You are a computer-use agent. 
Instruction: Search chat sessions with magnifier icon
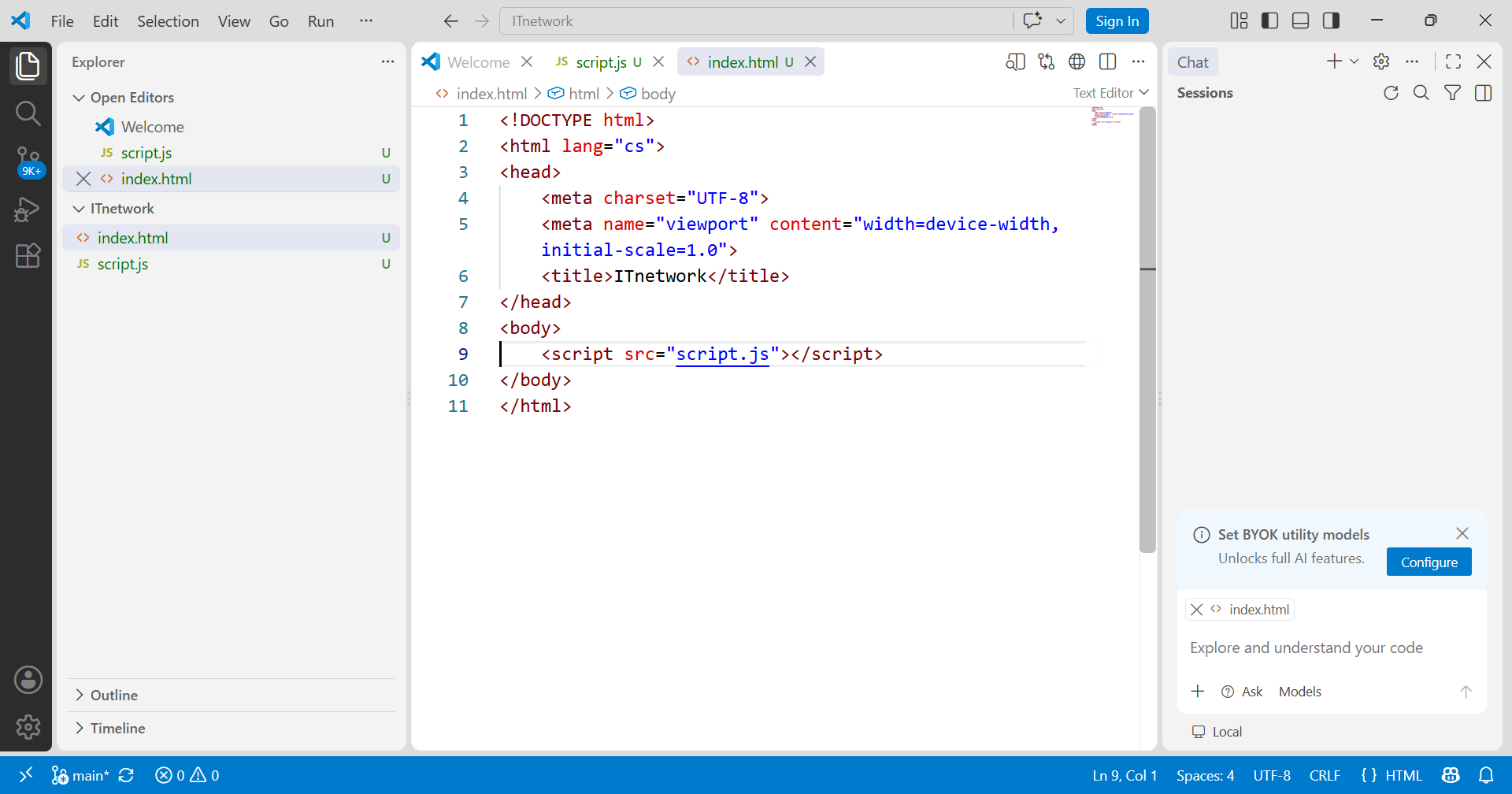[1421, 93]
